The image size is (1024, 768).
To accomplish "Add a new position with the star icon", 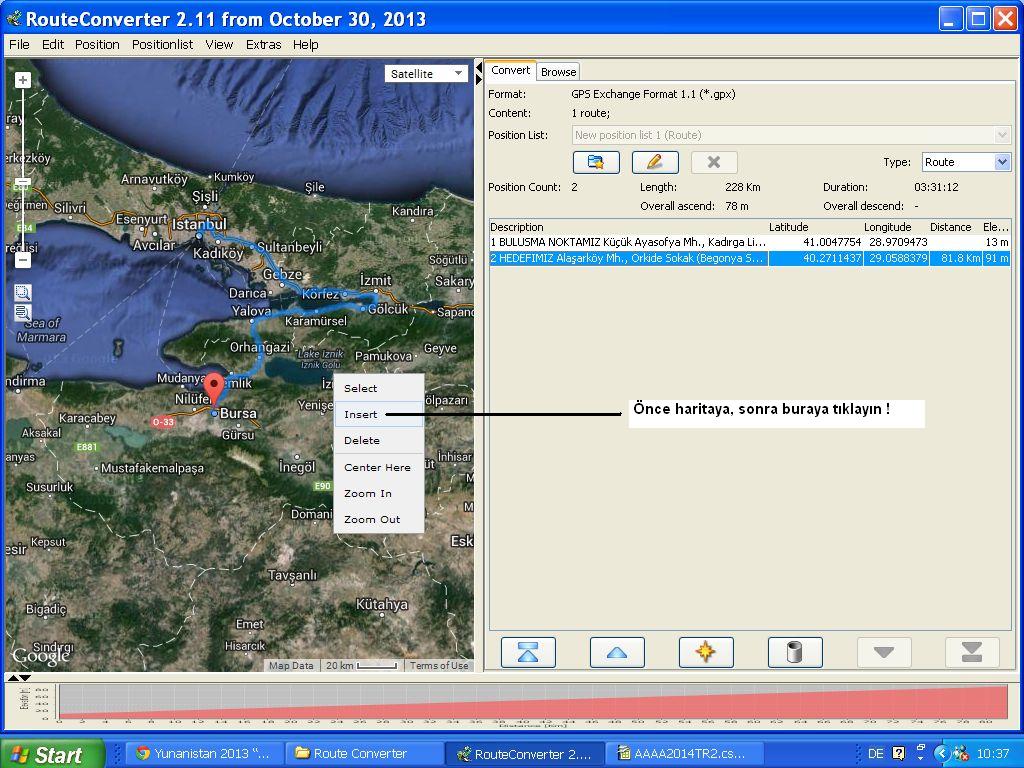I will pos(706,651).
